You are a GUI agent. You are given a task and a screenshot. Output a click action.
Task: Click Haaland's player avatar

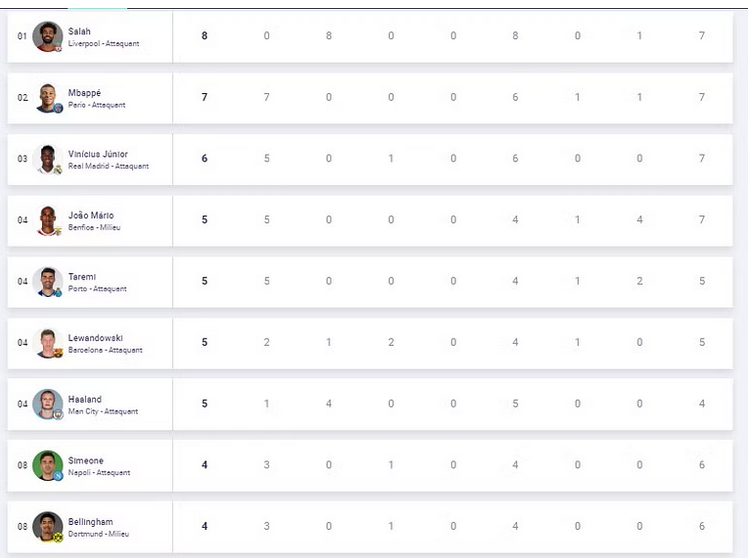point(47,404)
